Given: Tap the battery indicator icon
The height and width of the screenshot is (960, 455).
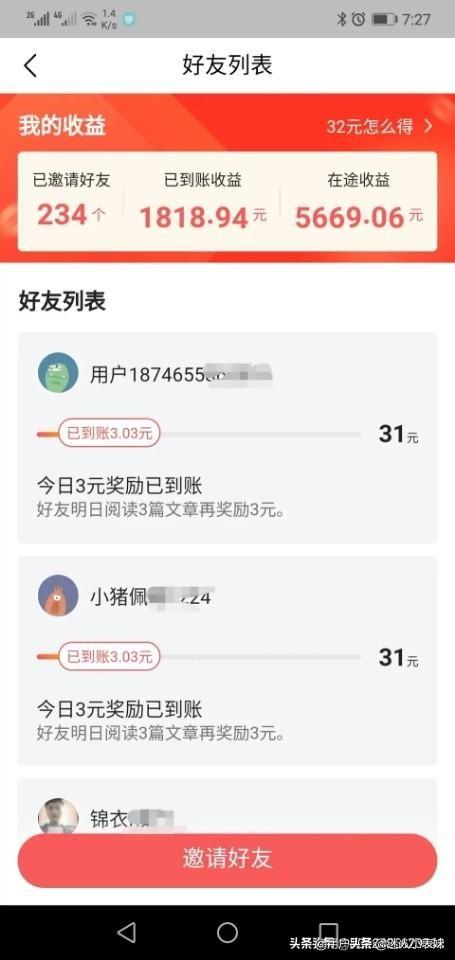Looking at the screenshot, I should (x=384, y=20).
